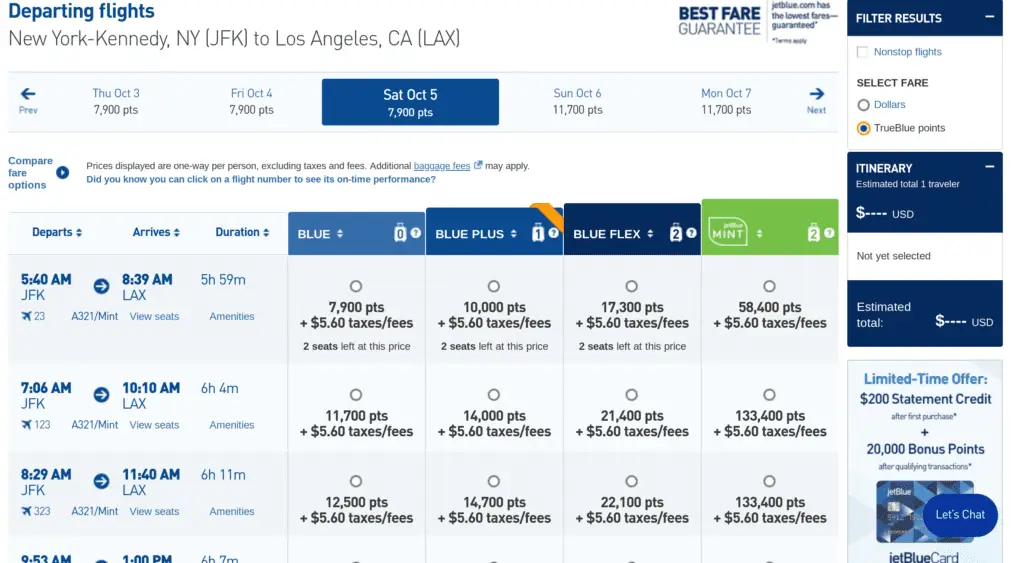1024x563 pixels.
Task: Click the Best Fare Guarantee logo
Action: [x=719, y=21]
